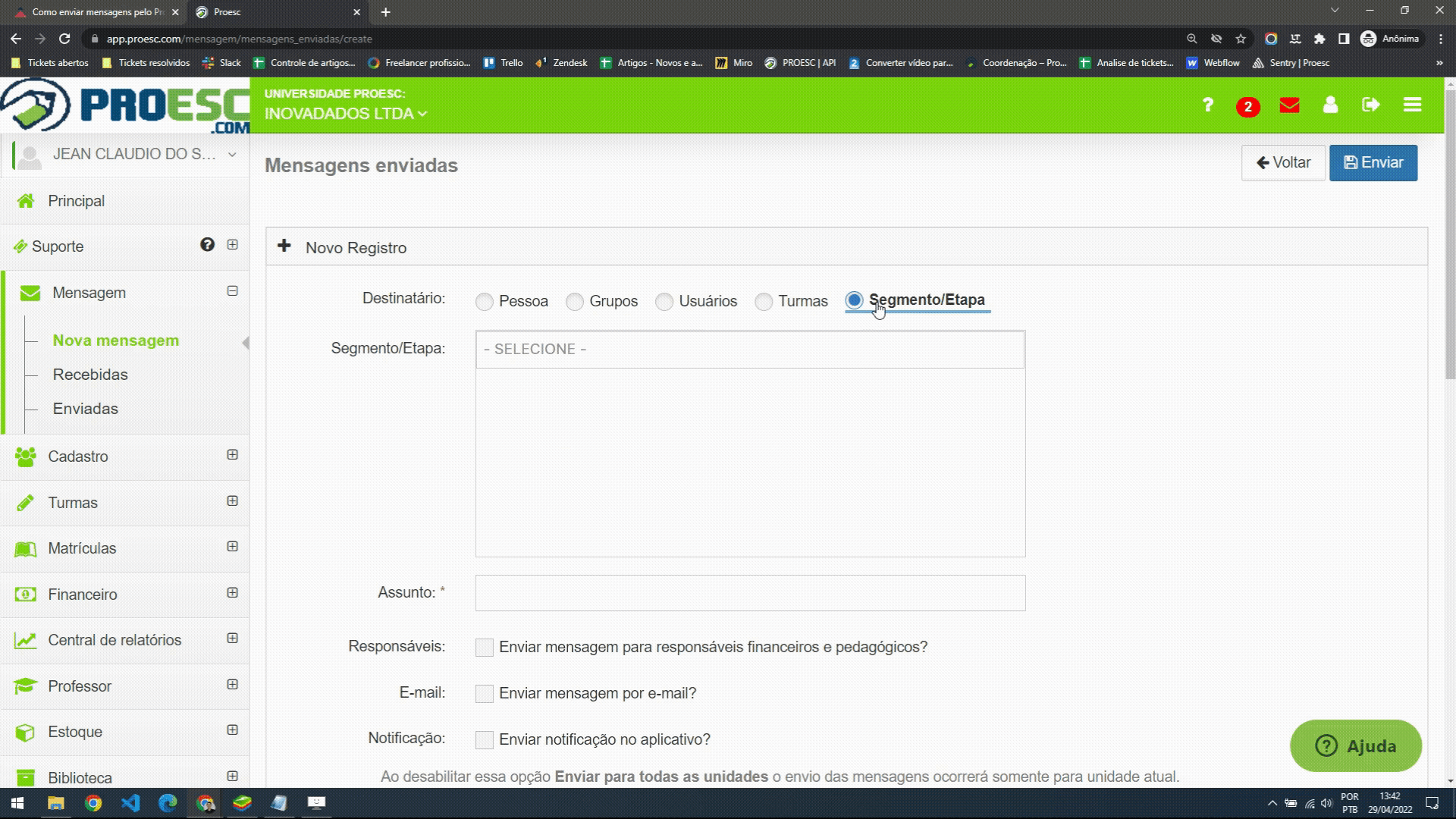Click the Nova mensagem menu item

click(116, 340)
